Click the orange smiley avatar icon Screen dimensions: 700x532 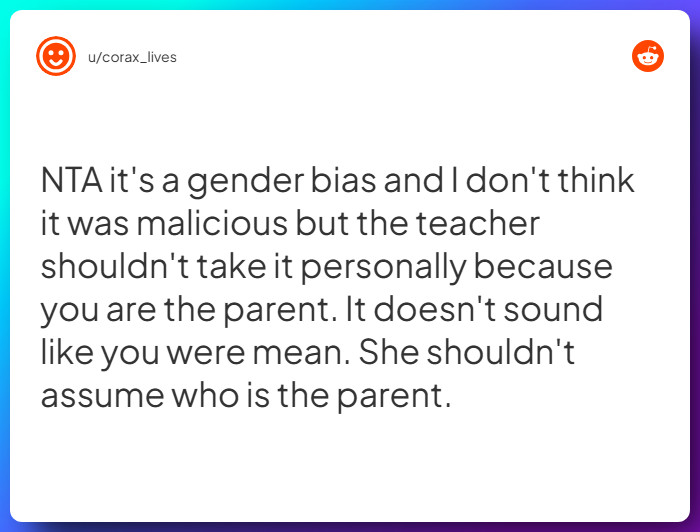(x=56, y=56)
